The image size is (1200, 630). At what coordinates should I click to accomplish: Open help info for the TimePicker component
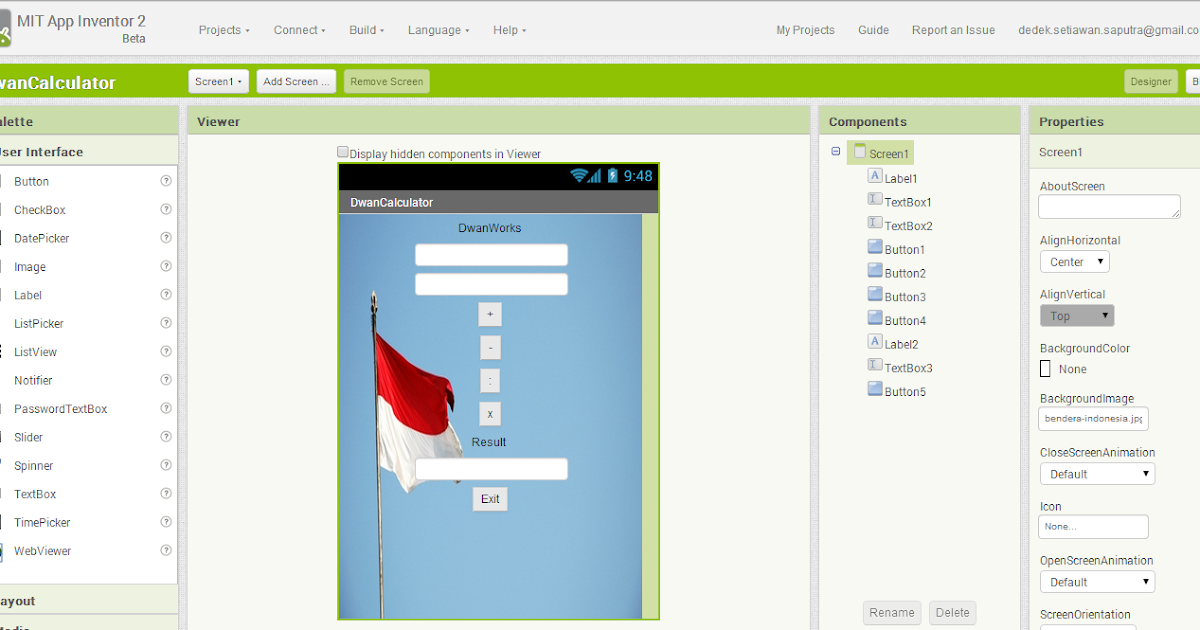tap(167, 522)
